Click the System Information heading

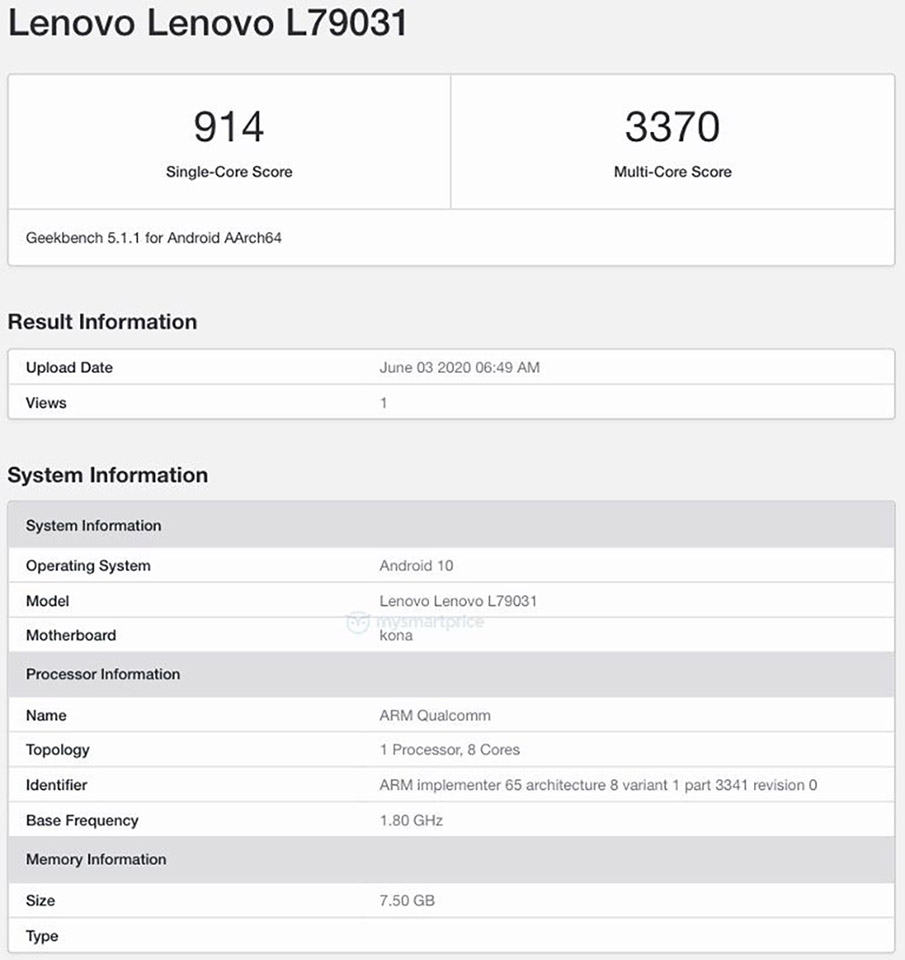pyautogui.click(x=109, y=475)
